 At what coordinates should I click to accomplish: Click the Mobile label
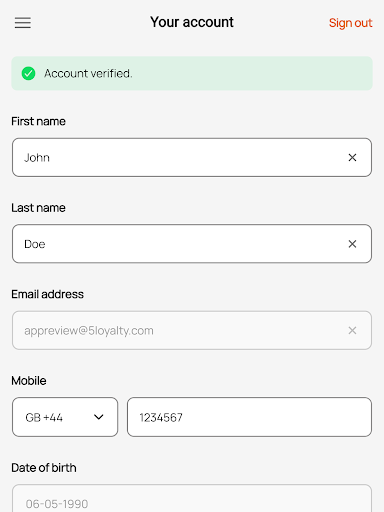(x=29, y=381)
